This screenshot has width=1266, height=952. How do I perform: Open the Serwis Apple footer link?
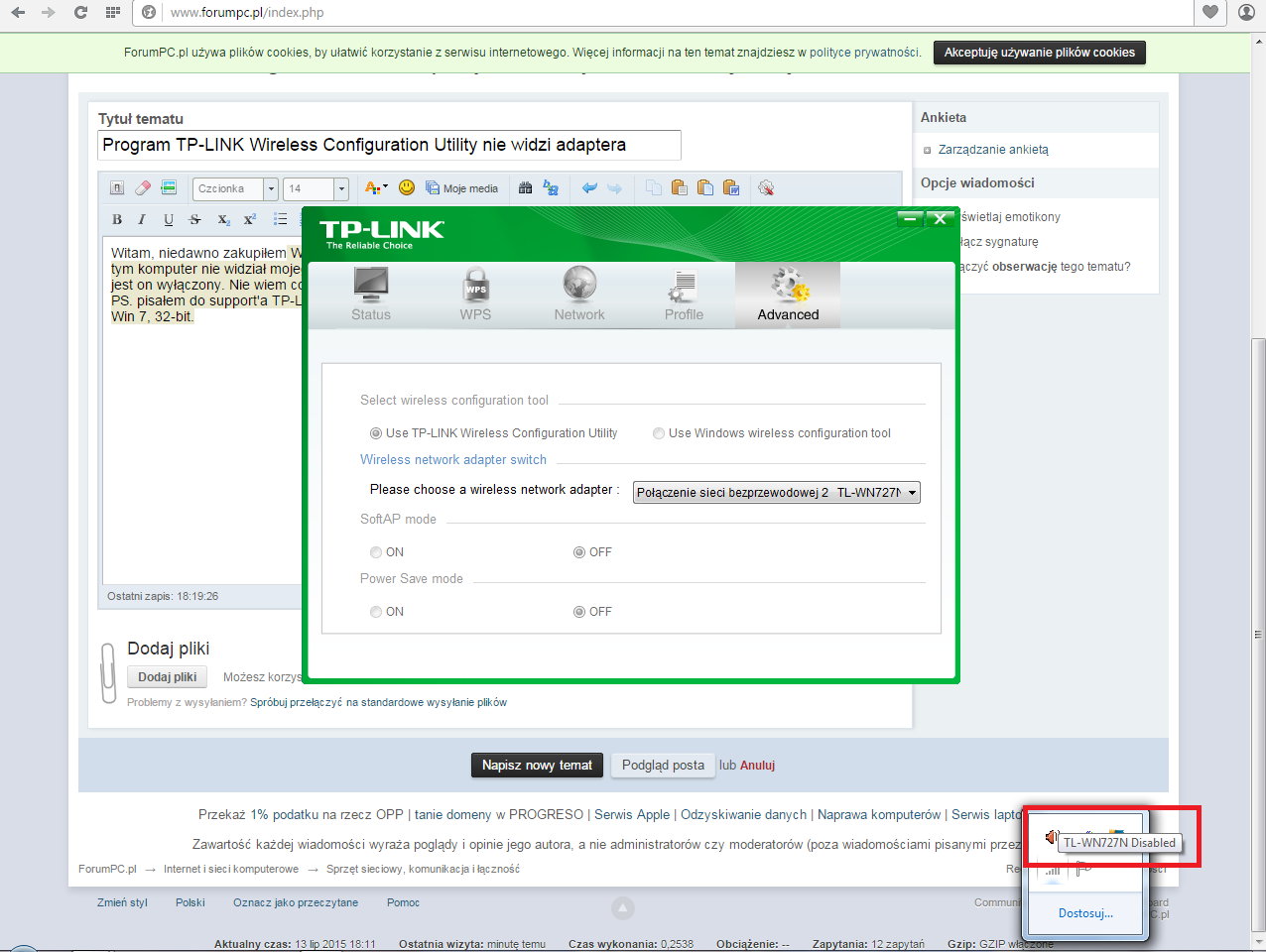coord(632,814)
